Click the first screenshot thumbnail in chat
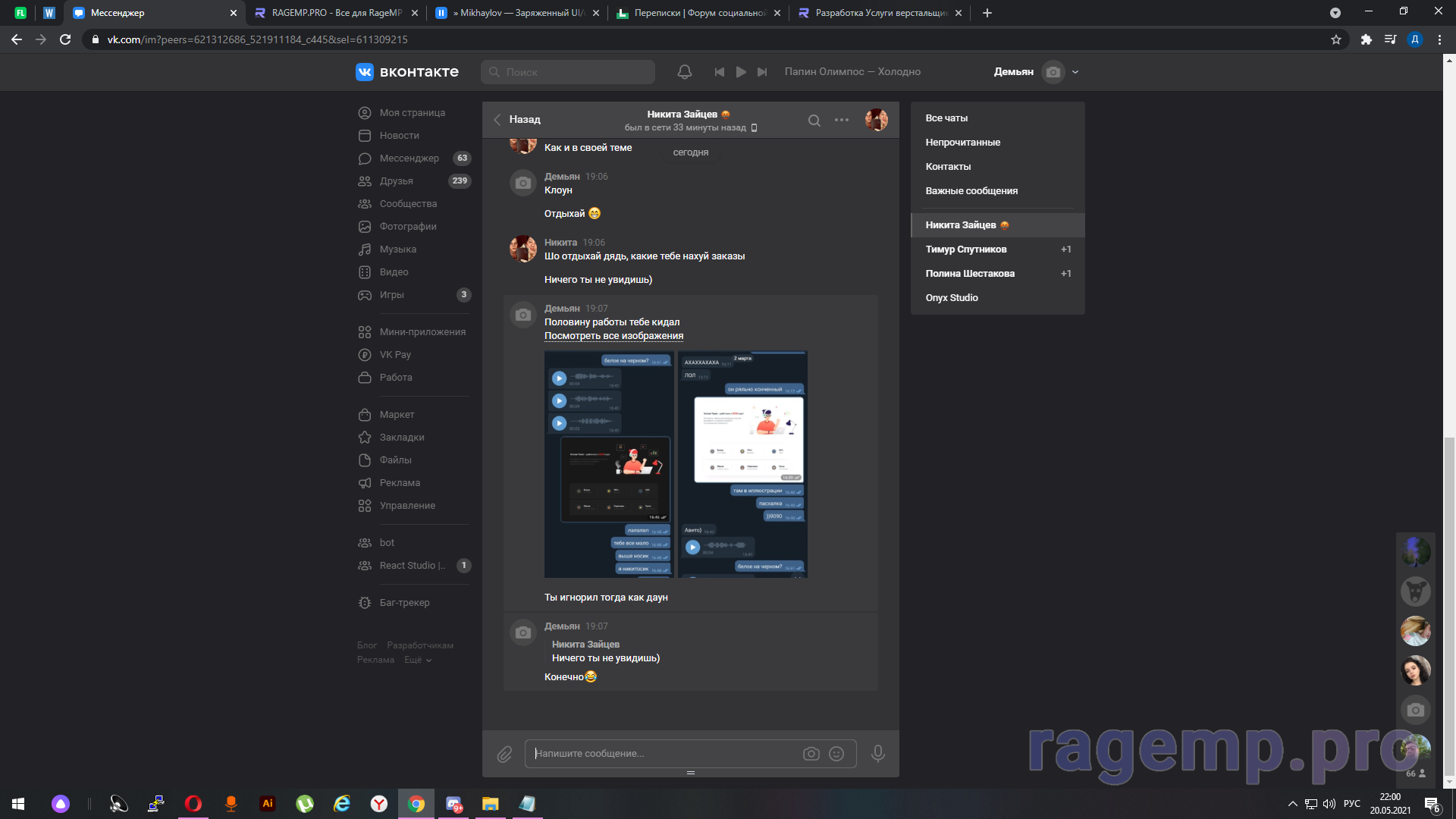 (x=608, y=464)
